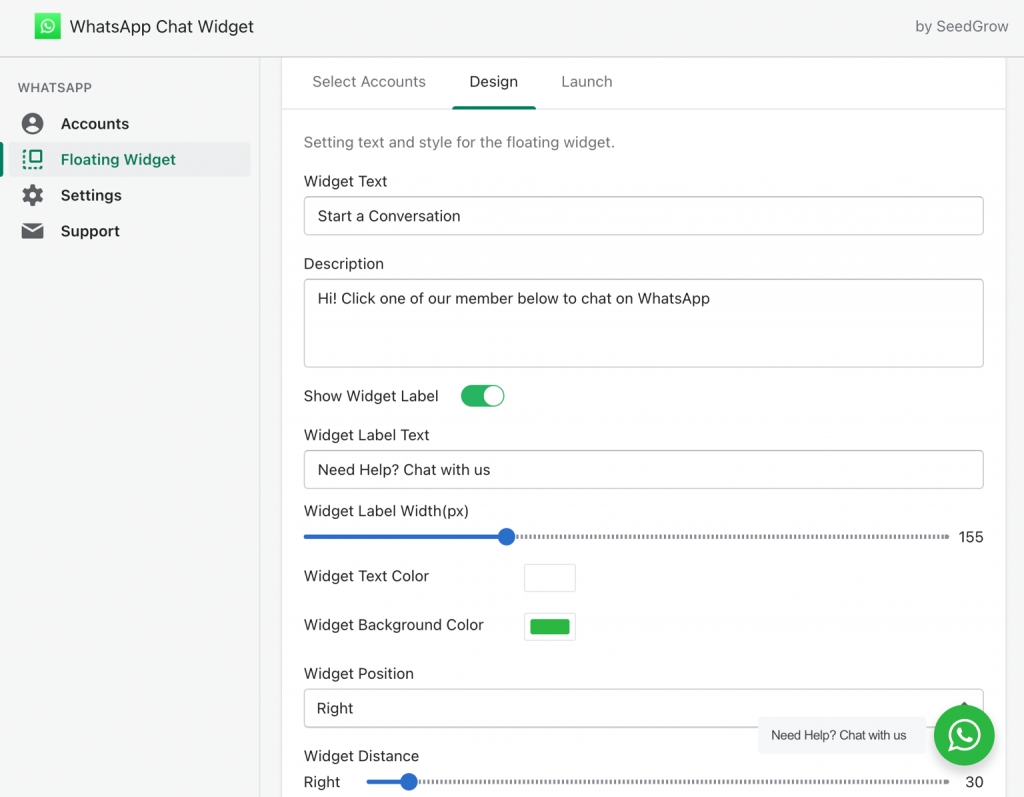Click the WhatsApp logo in the header
The width and height of the screenshot is (1024, 797).
pyautogui.click(x=47, y=25)
